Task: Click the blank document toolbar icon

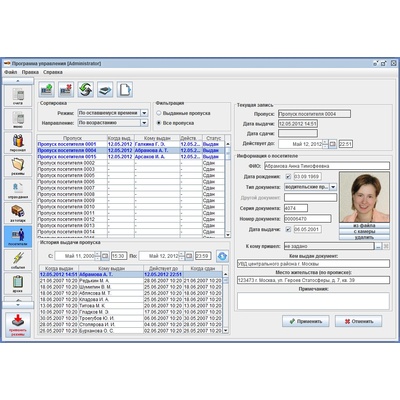Action: pos(125,89)
